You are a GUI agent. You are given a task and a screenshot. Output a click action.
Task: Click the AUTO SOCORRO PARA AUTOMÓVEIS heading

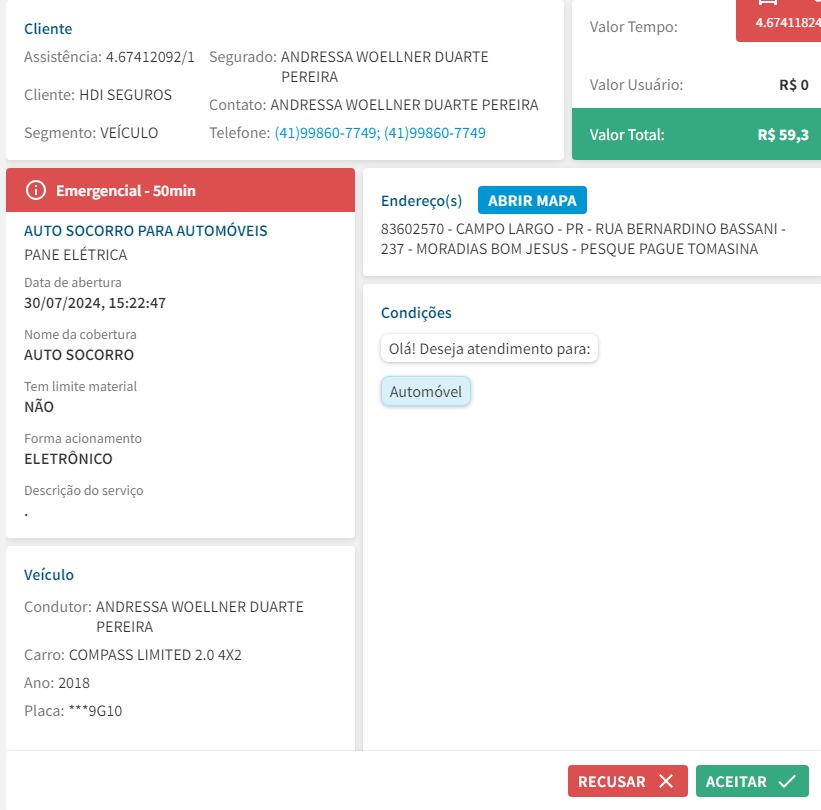146,231
